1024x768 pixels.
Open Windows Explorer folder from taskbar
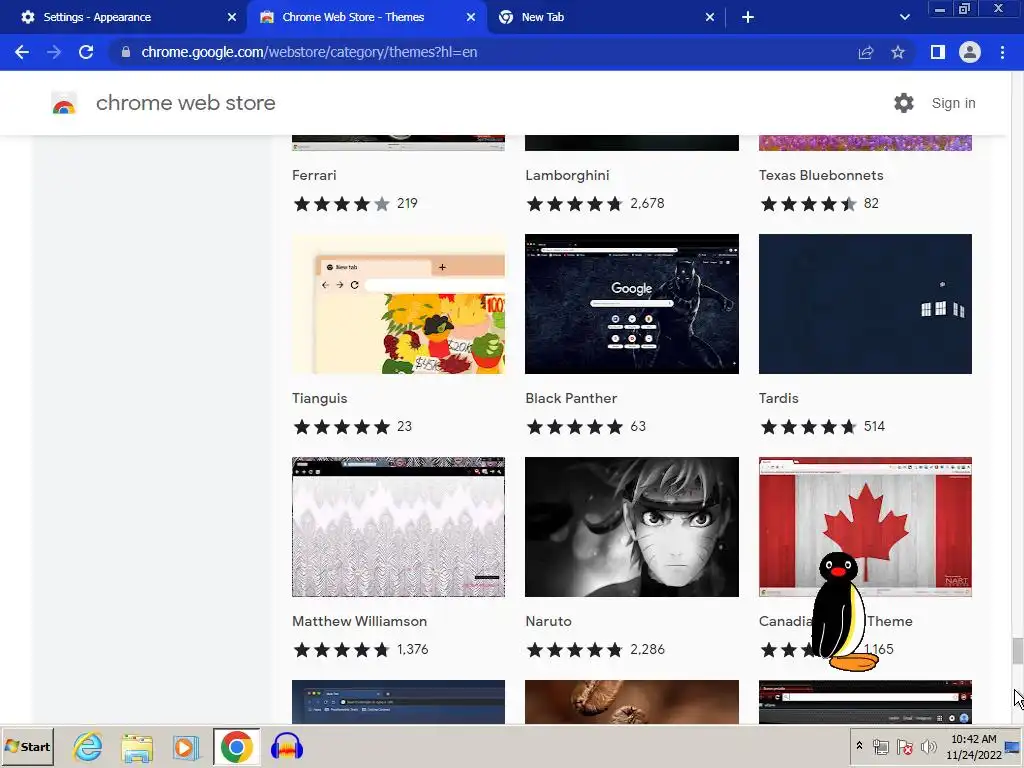pyautogui.click(x=137, y=747)
